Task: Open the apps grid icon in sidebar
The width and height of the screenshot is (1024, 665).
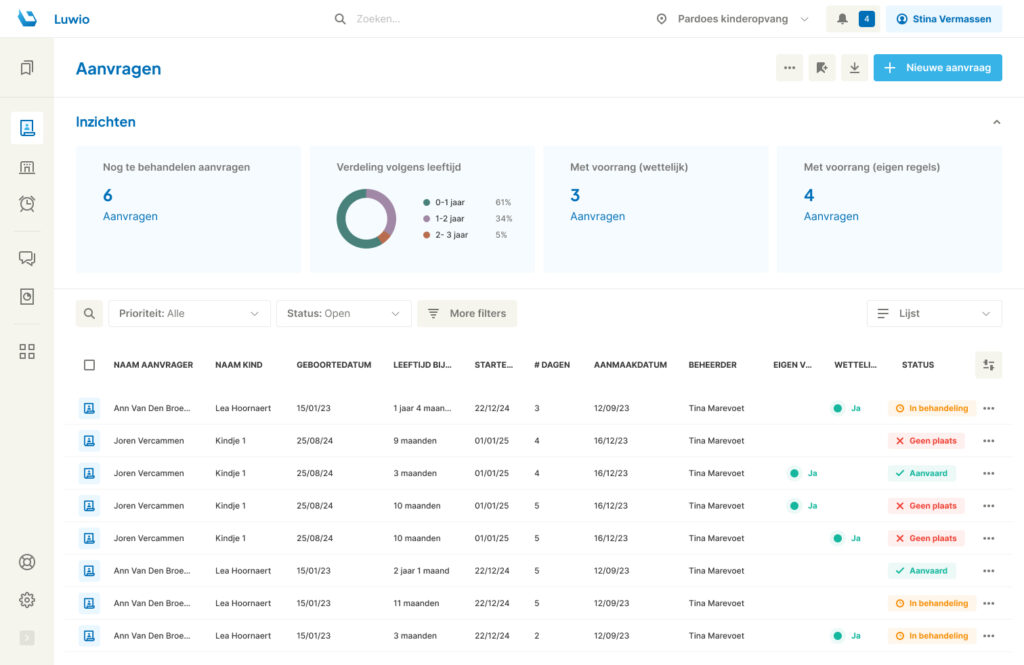Action: (27, 351)
